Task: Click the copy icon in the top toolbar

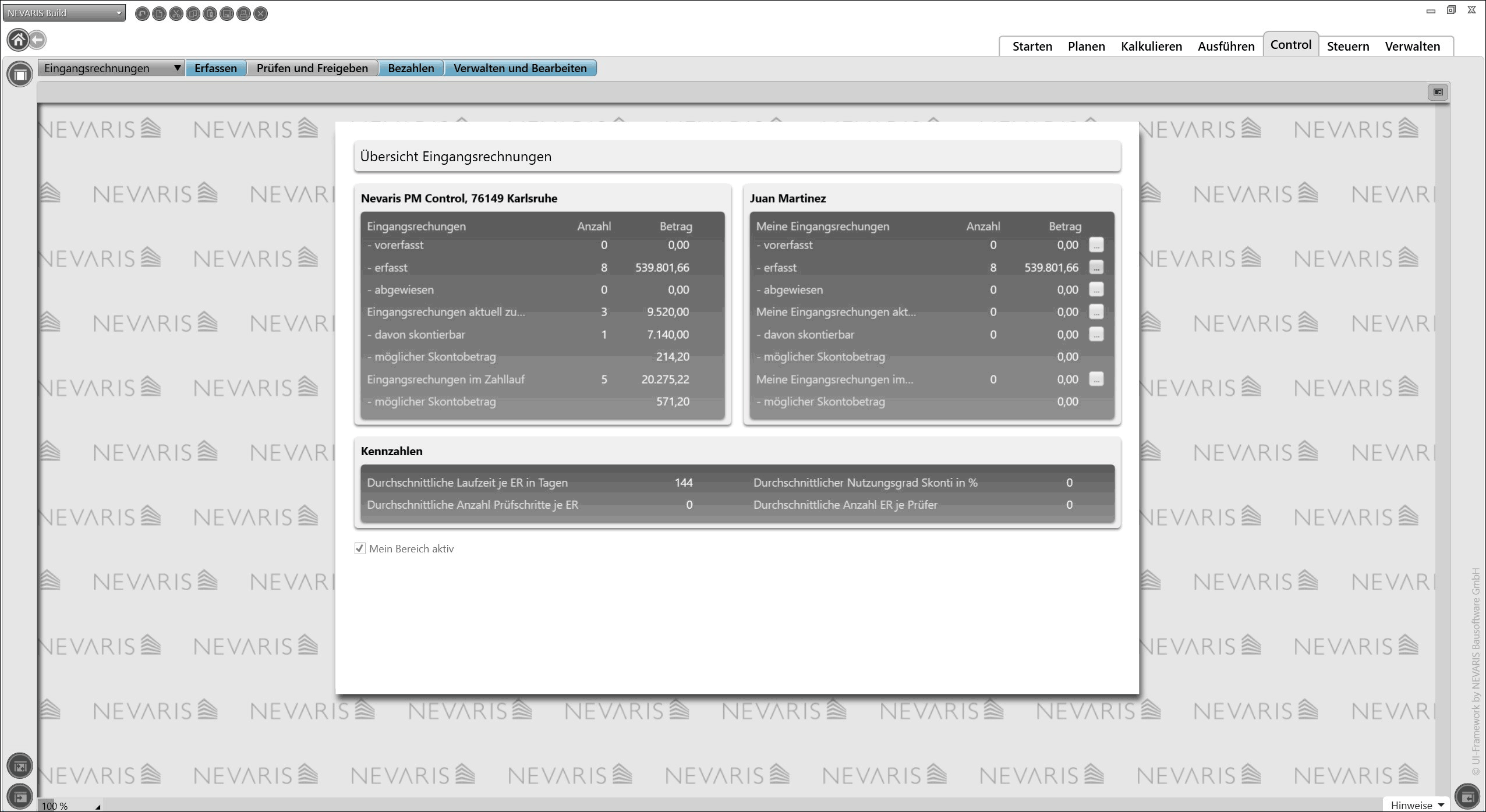Action: coord(193,13)
